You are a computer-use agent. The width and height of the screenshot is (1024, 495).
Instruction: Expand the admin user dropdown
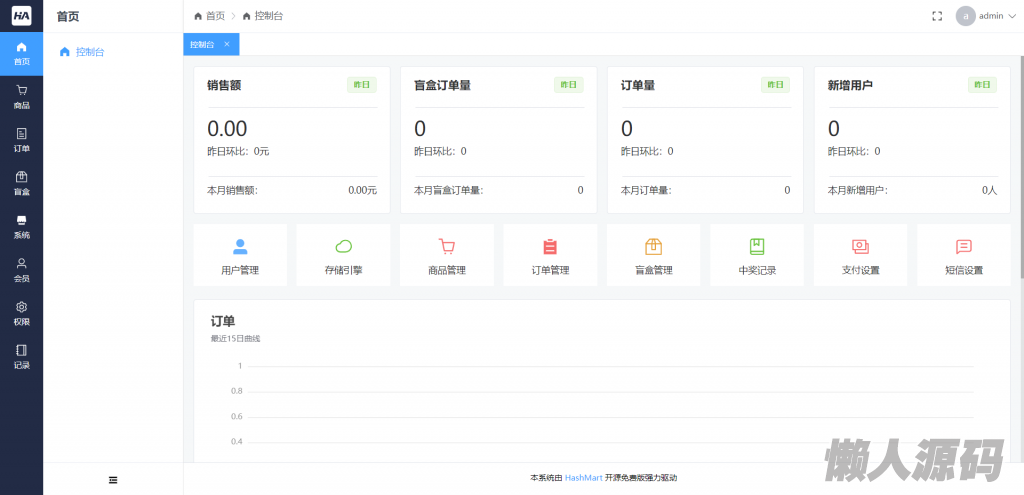click(985, 16)
